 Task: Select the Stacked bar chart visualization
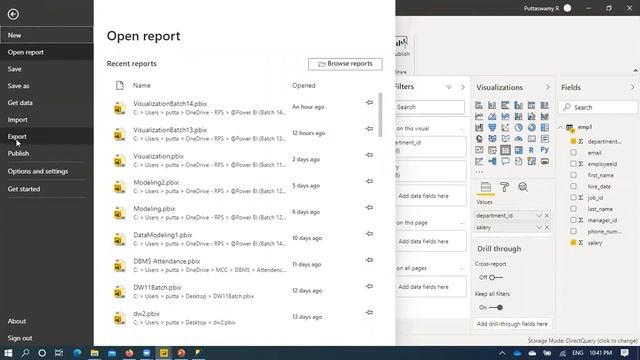(x=479, y=105)
